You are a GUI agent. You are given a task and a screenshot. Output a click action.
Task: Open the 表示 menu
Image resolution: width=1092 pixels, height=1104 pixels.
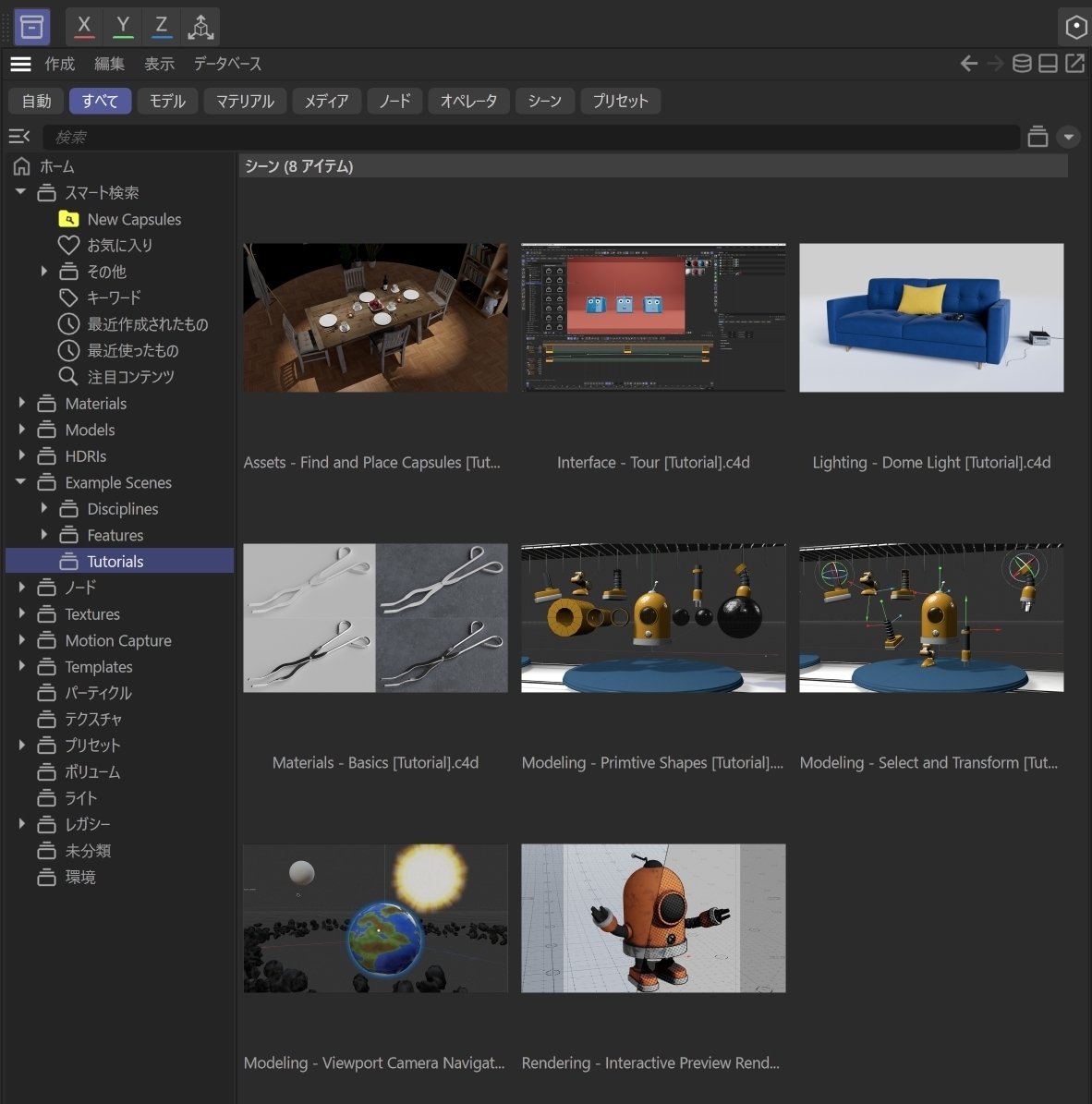[159, 64]
